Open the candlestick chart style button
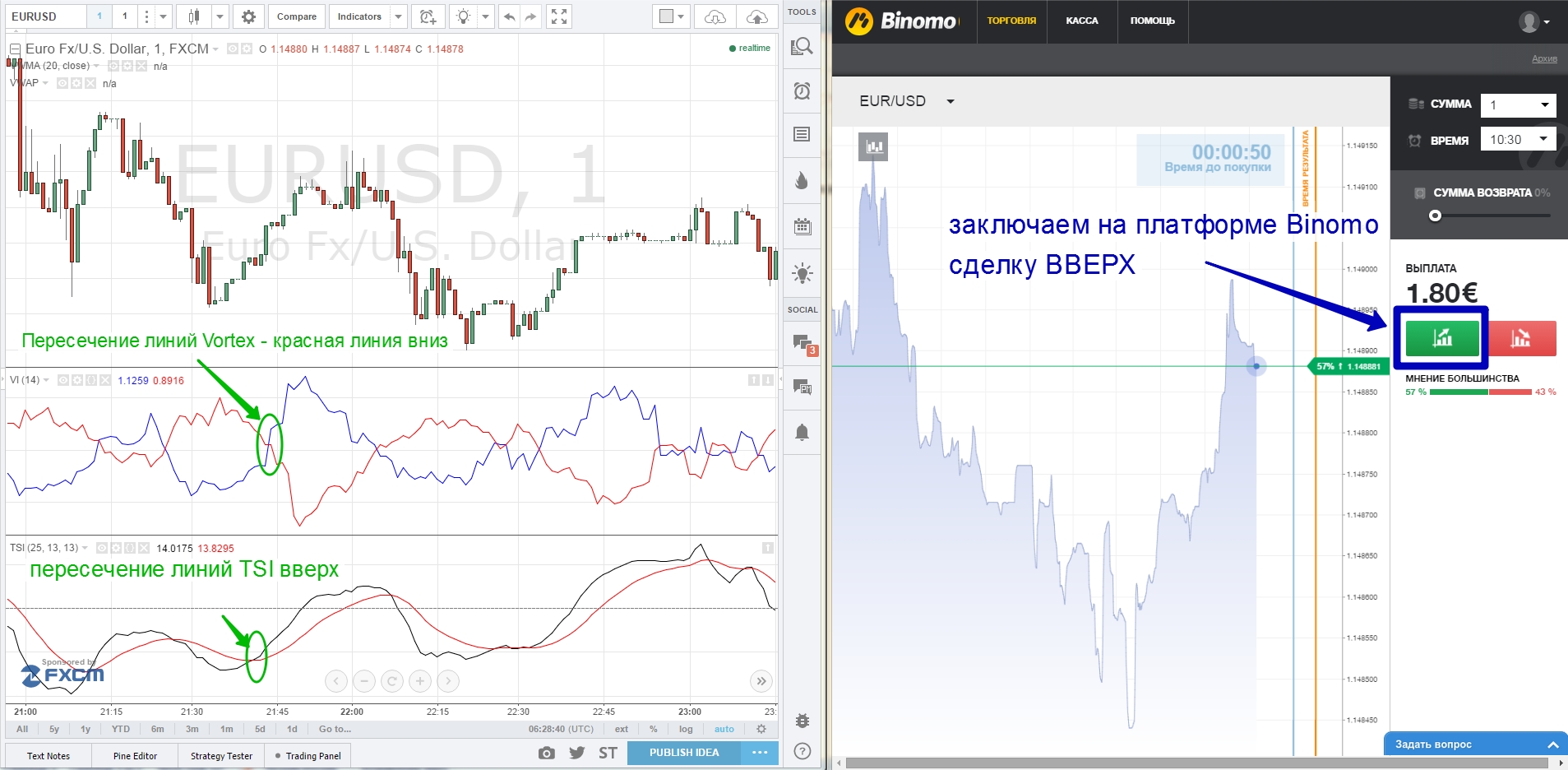Viewport: 1568px width, 770px height. coord(194,16)
